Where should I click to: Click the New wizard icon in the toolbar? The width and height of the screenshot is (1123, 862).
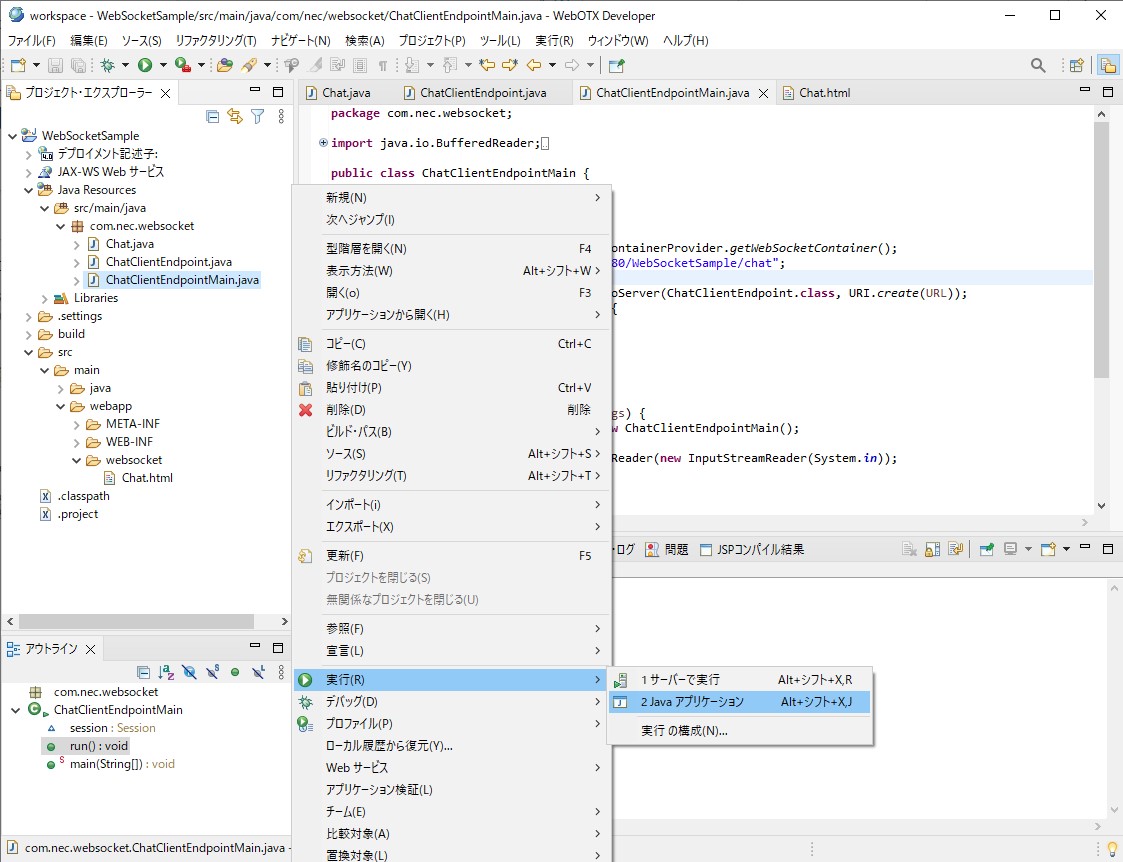click(18, 64)
